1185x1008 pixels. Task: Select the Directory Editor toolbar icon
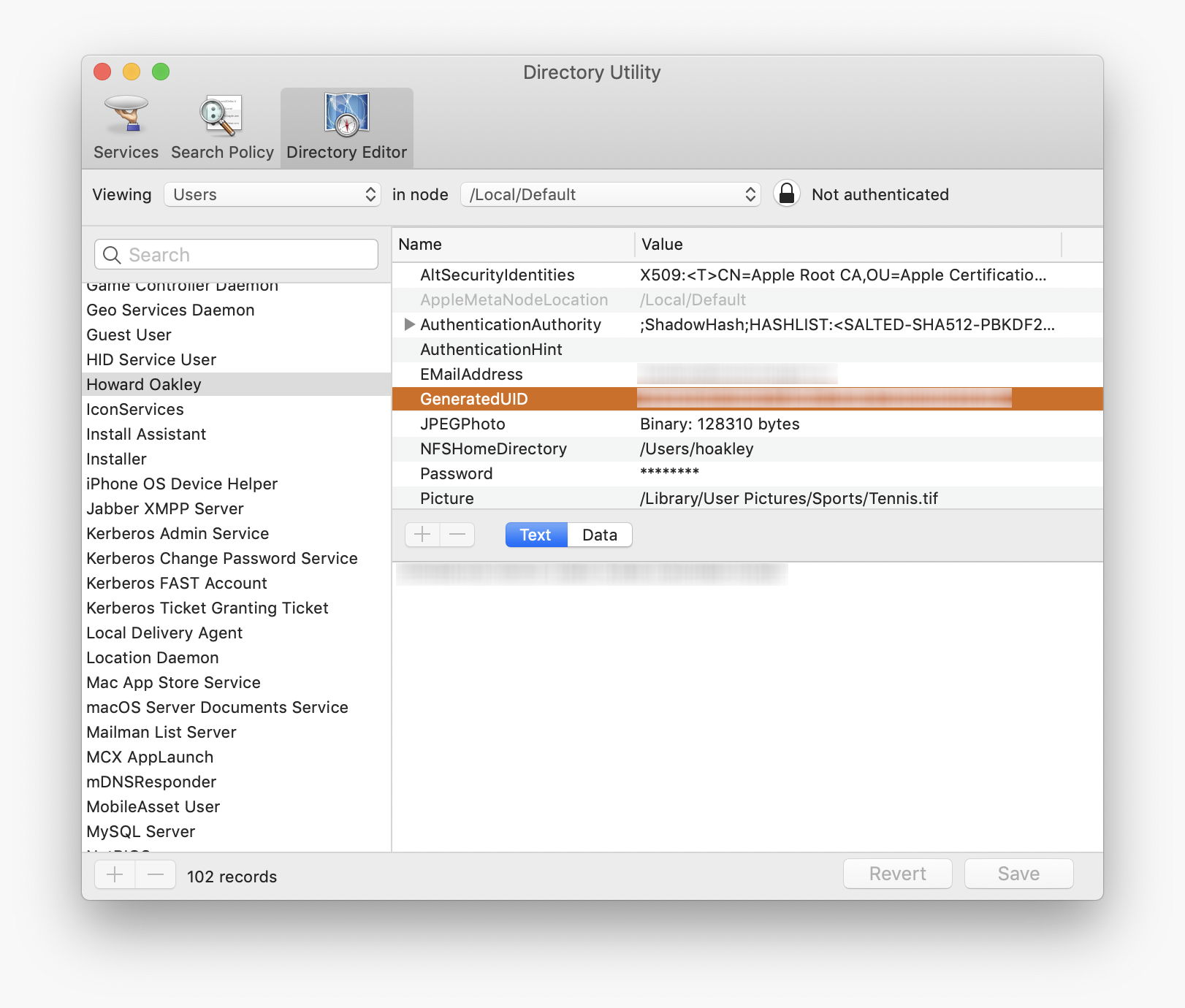coord(346,115)
